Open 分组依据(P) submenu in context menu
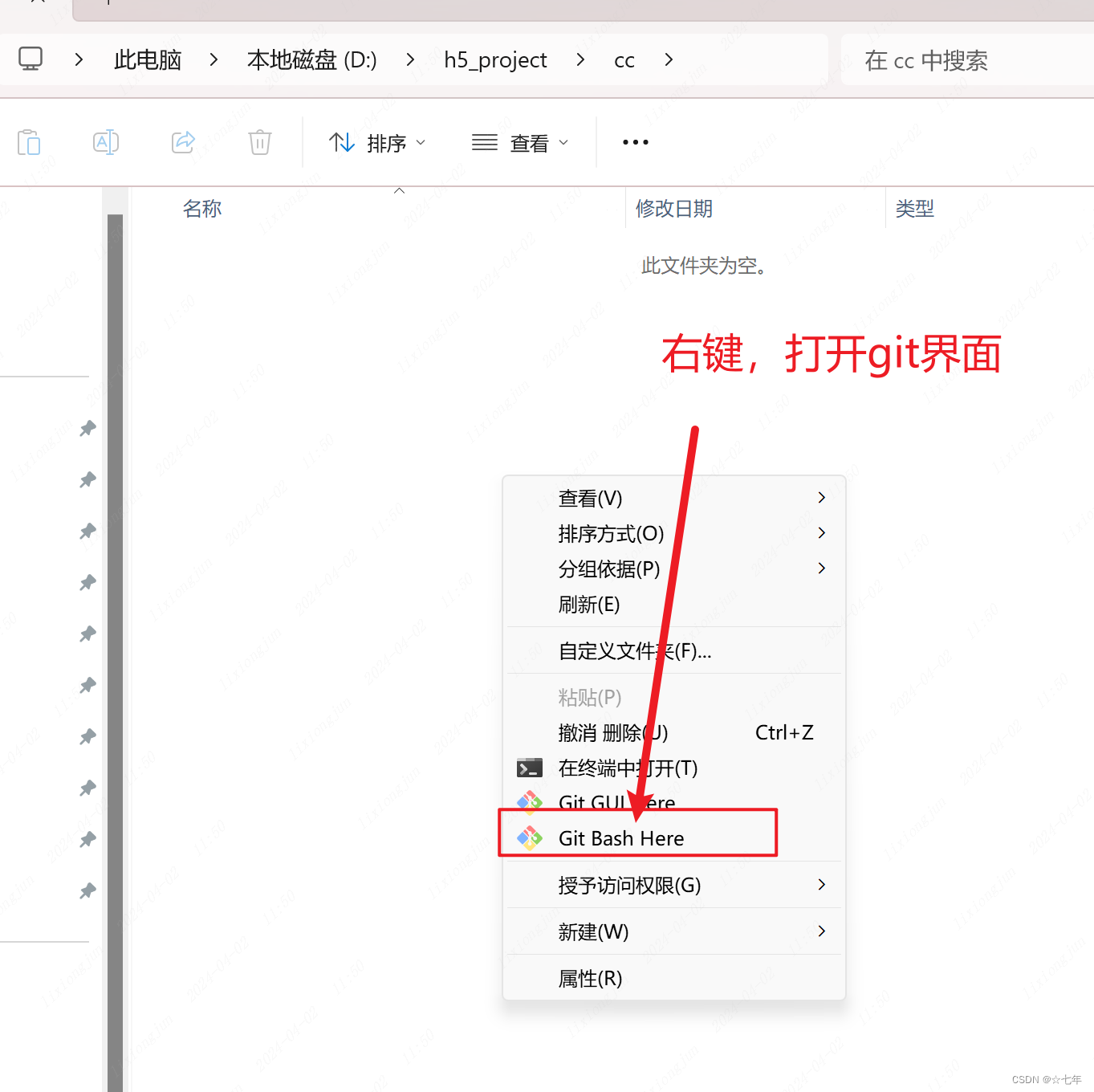This screenshot has height=1092, width=1094. (x=674, y=568)
